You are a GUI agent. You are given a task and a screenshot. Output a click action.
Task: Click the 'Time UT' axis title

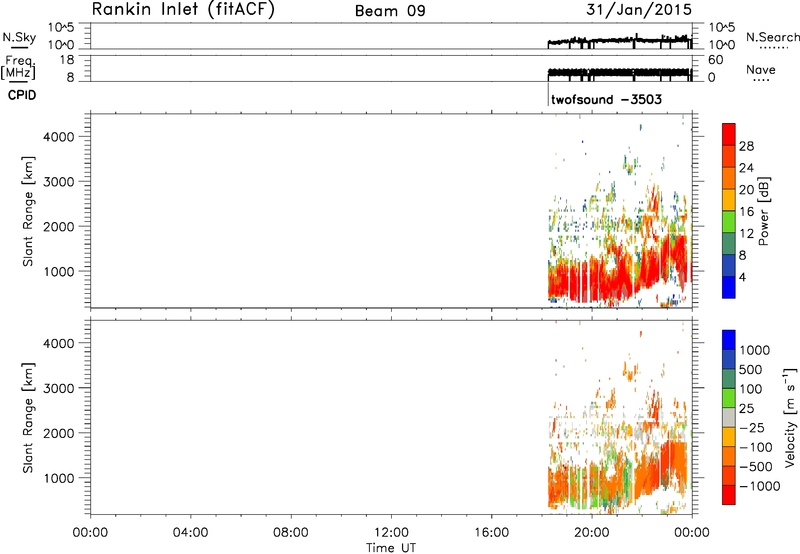[x=391, y=547]
